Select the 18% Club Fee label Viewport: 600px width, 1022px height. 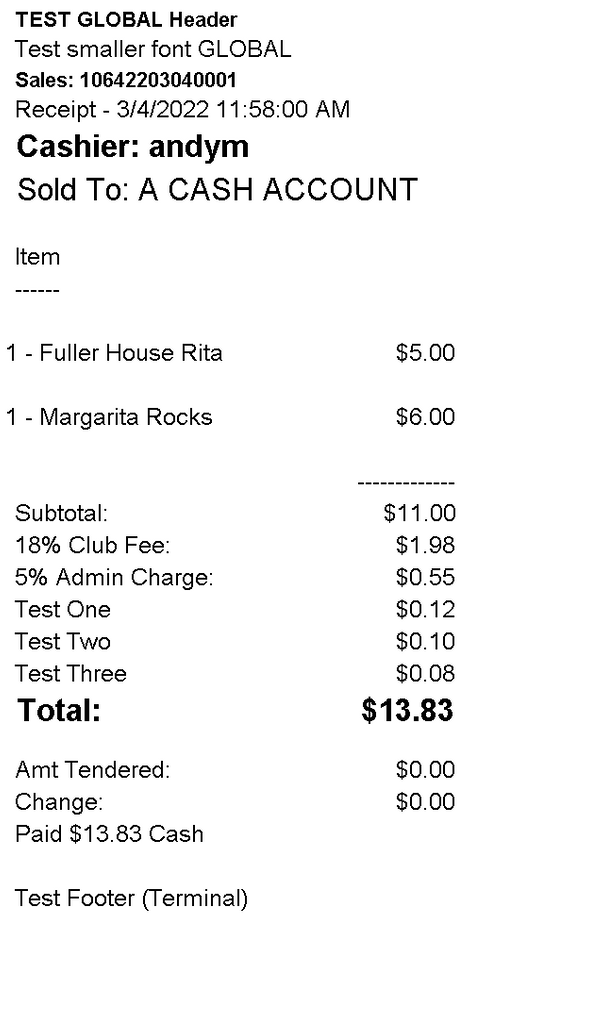point(93,546)
